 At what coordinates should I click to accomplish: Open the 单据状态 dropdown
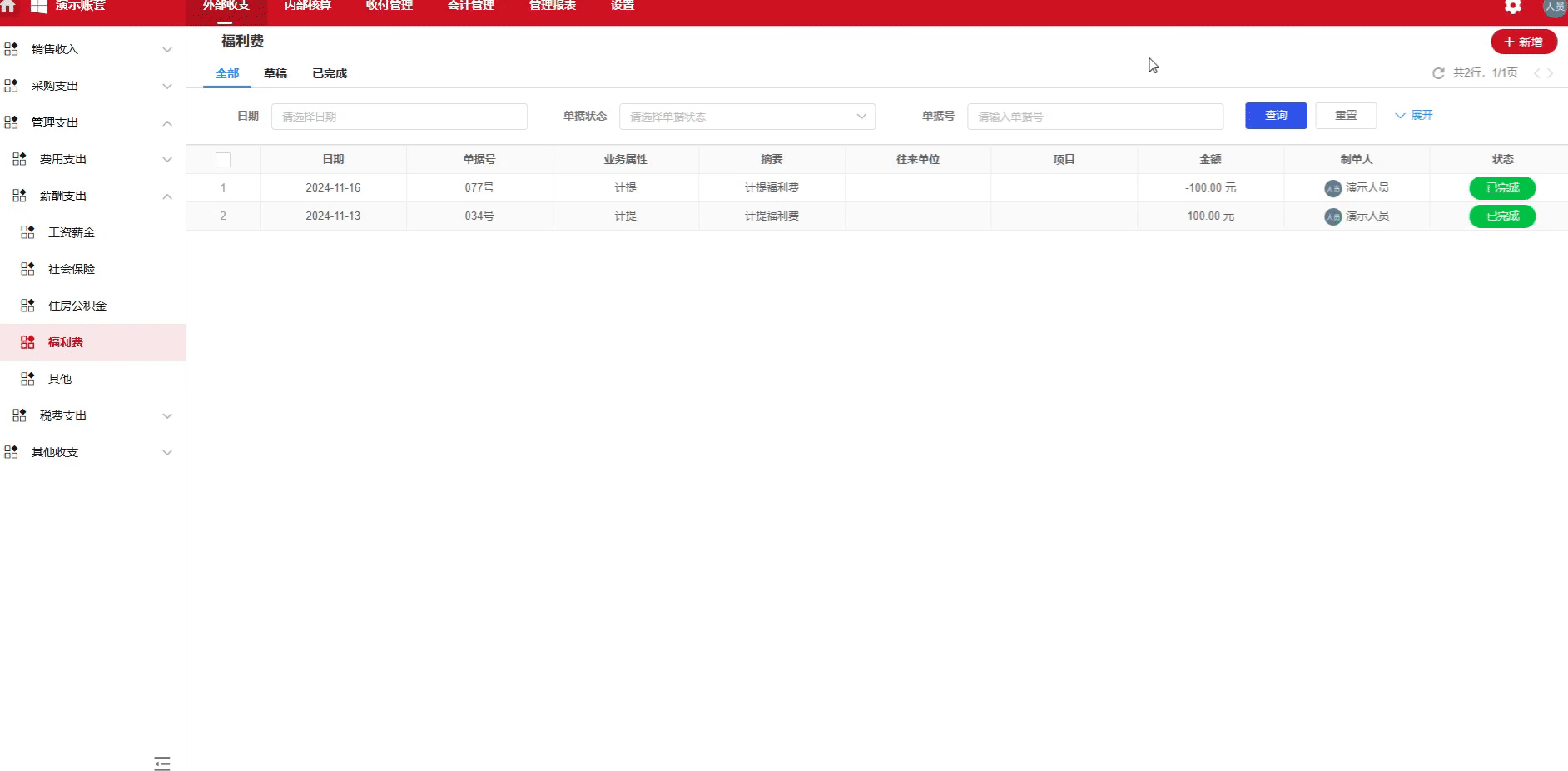(747, 117)
